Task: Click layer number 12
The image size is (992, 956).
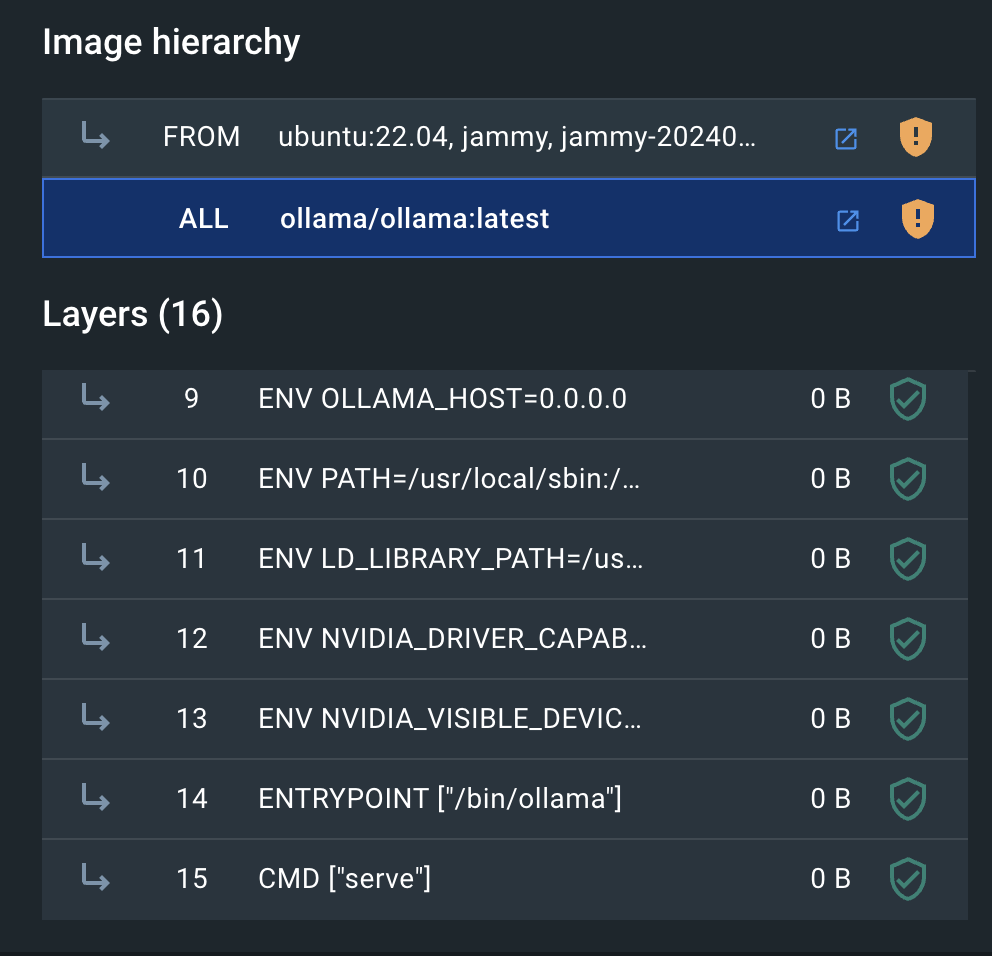Action: click(192, 639)
